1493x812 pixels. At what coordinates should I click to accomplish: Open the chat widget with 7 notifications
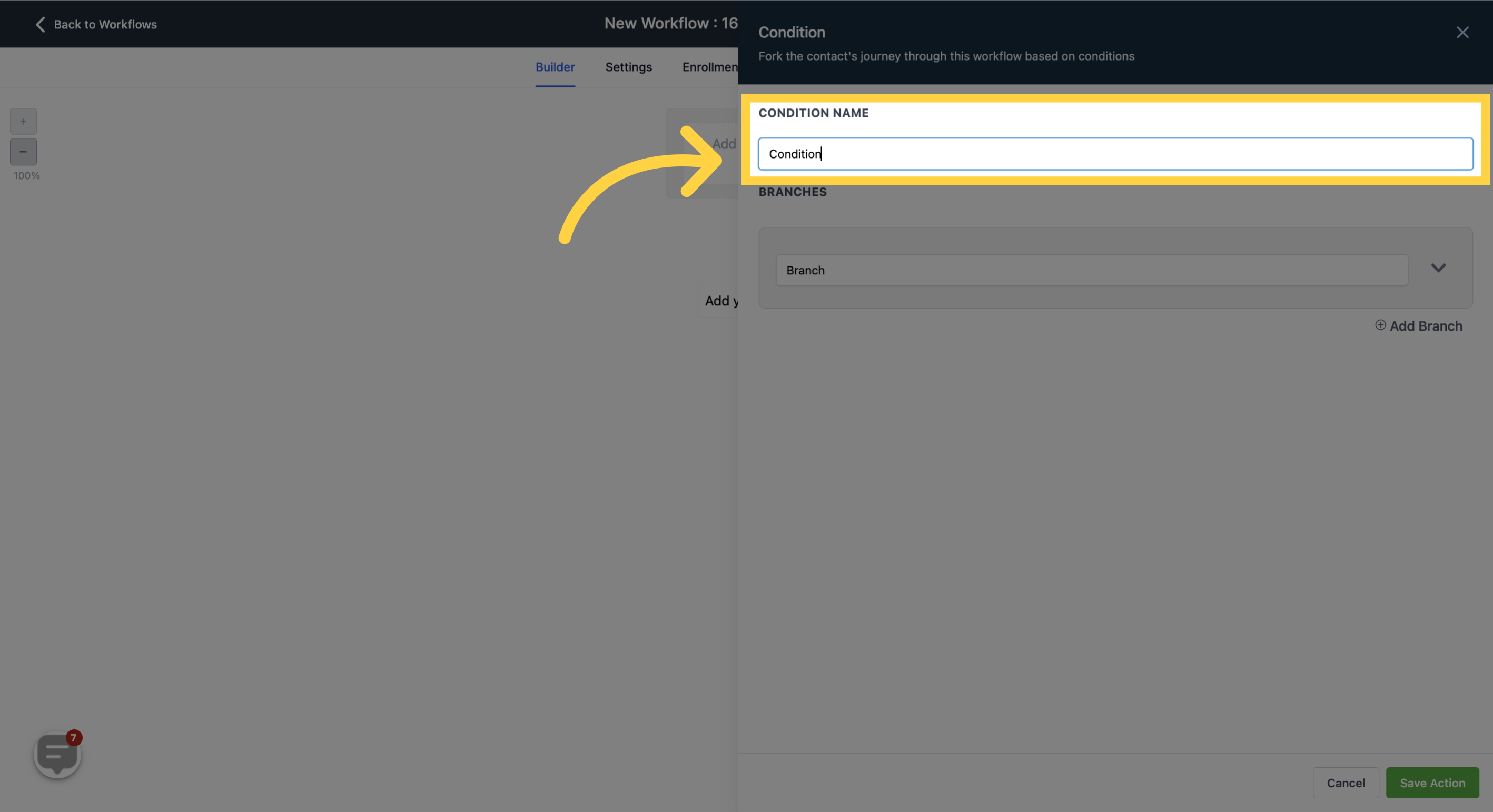pos(57,754)
